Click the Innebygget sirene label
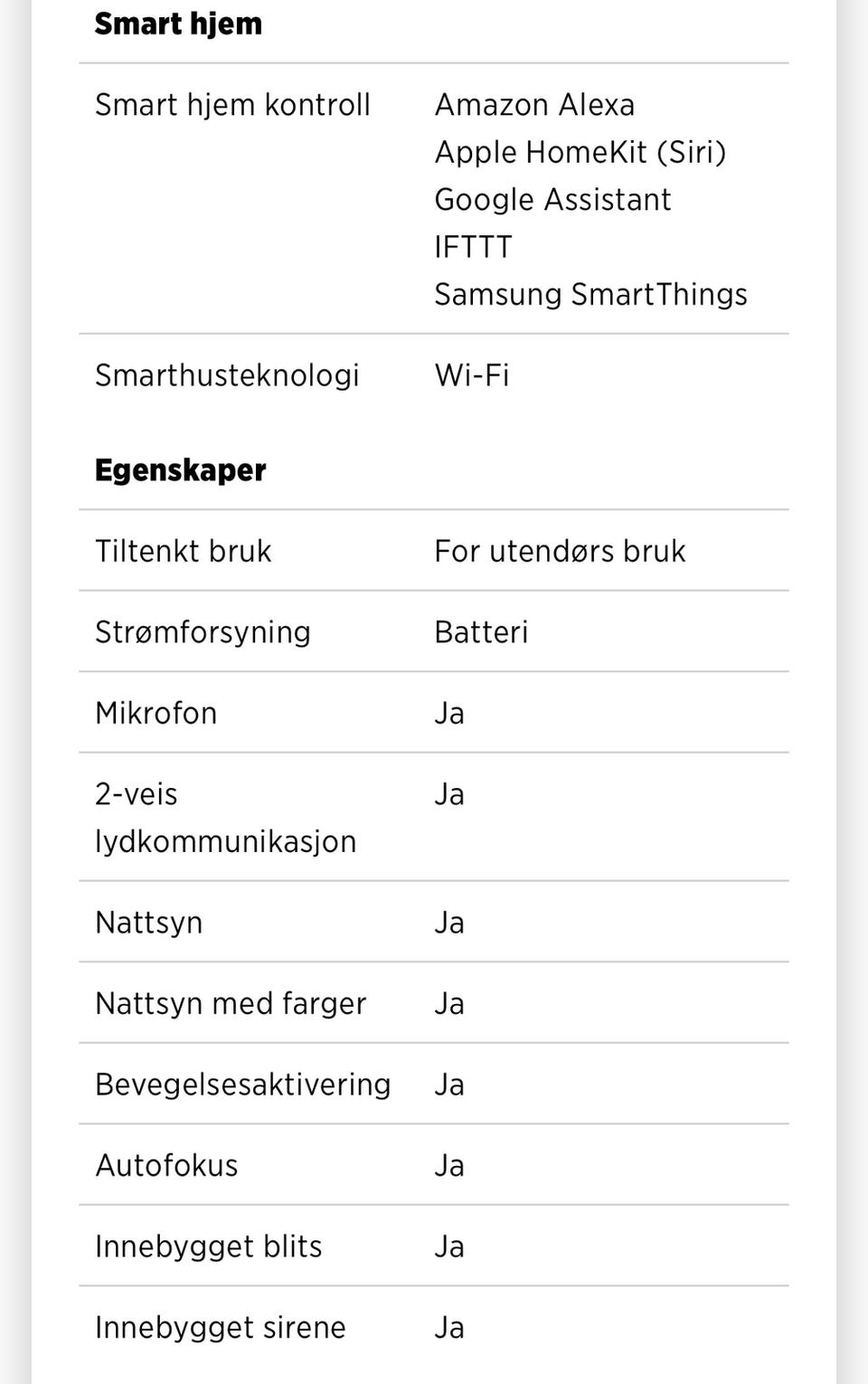Viewport: 868px width, 1384px height. [x=220, y=1327]
